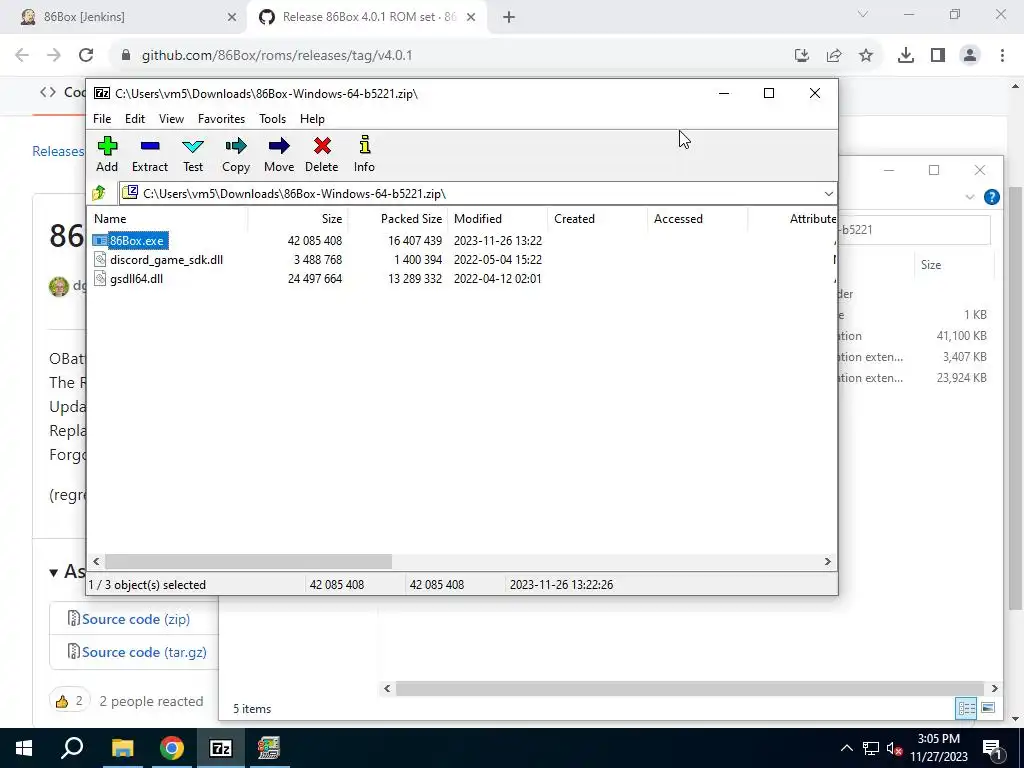Open Chrome three-dot menu
The height and width of the screenshot is (768, 1024).
click(x=1002, y=55)
